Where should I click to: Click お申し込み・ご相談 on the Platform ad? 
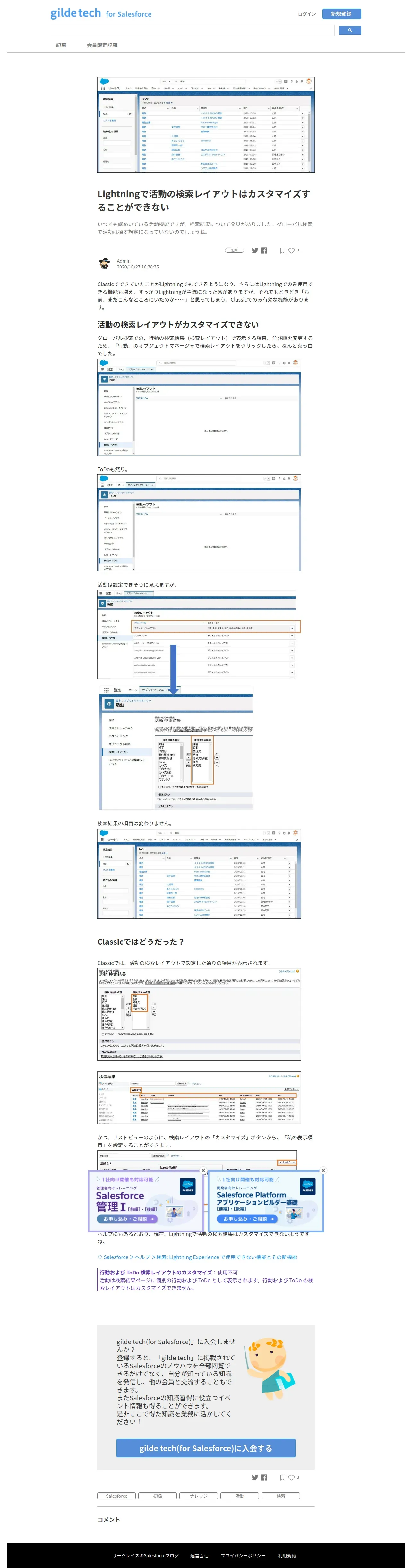pyautogui.click(x=247, y=1219)
